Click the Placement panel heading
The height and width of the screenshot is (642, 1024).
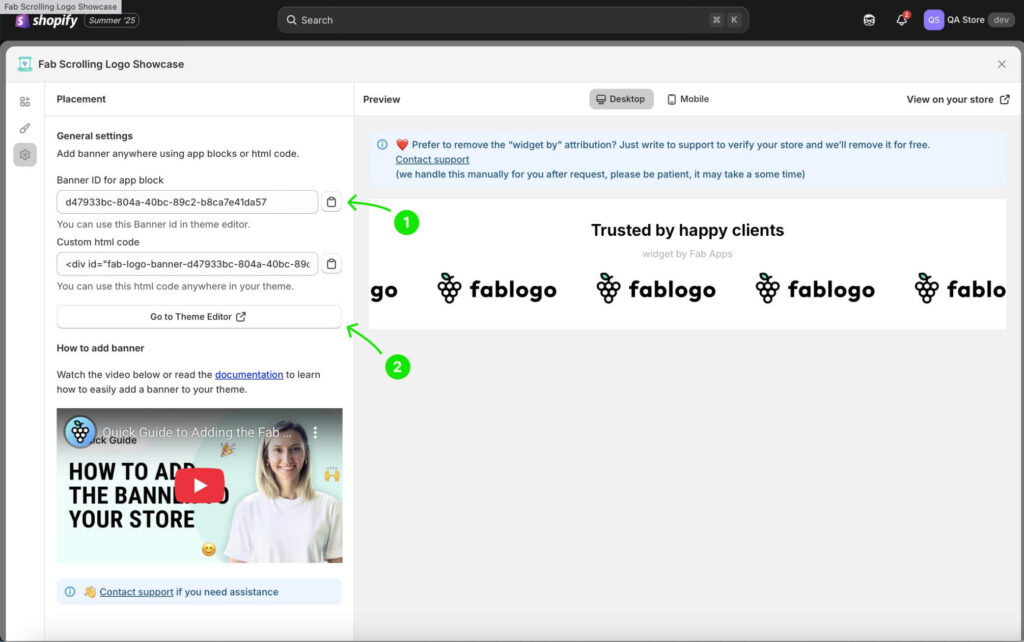coord(81,99)
